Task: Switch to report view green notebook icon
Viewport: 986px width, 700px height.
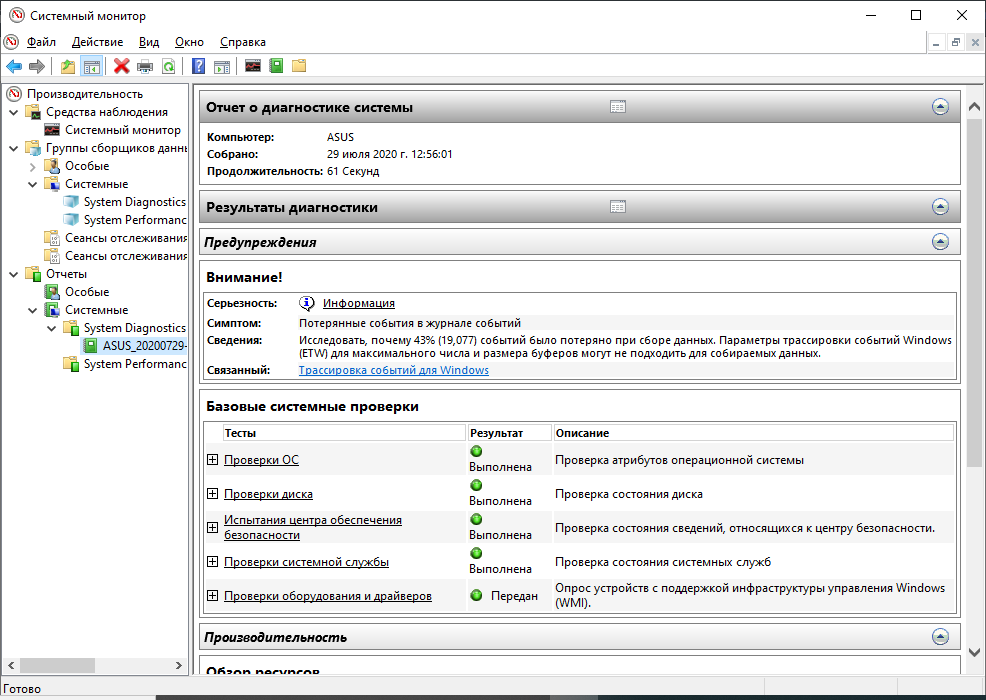Action: click(x=276, y=65)
